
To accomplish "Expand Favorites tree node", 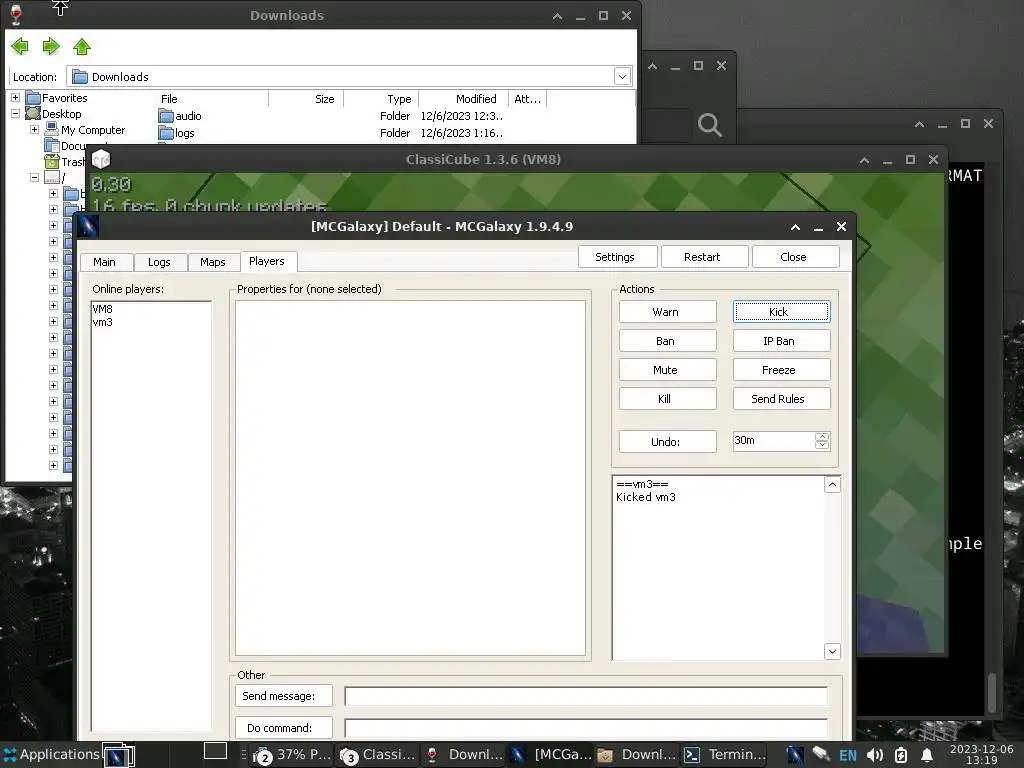I will [15, 97].
